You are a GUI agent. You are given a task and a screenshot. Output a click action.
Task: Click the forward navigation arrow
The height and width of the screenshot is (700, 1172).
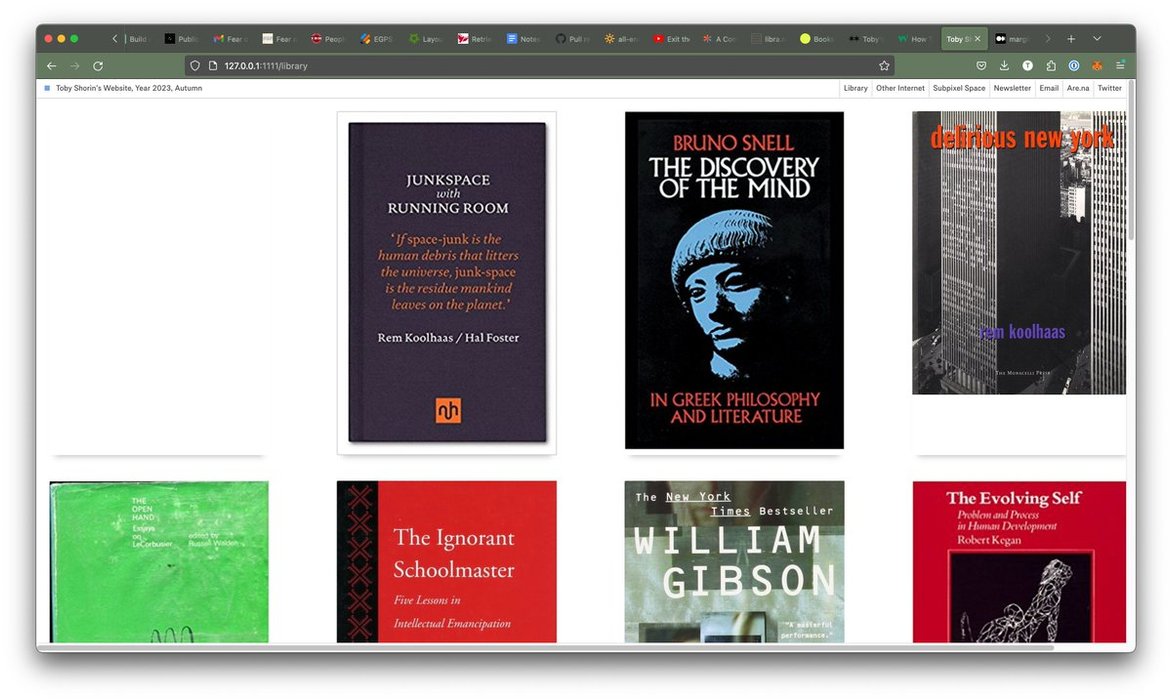coord(75,66)
